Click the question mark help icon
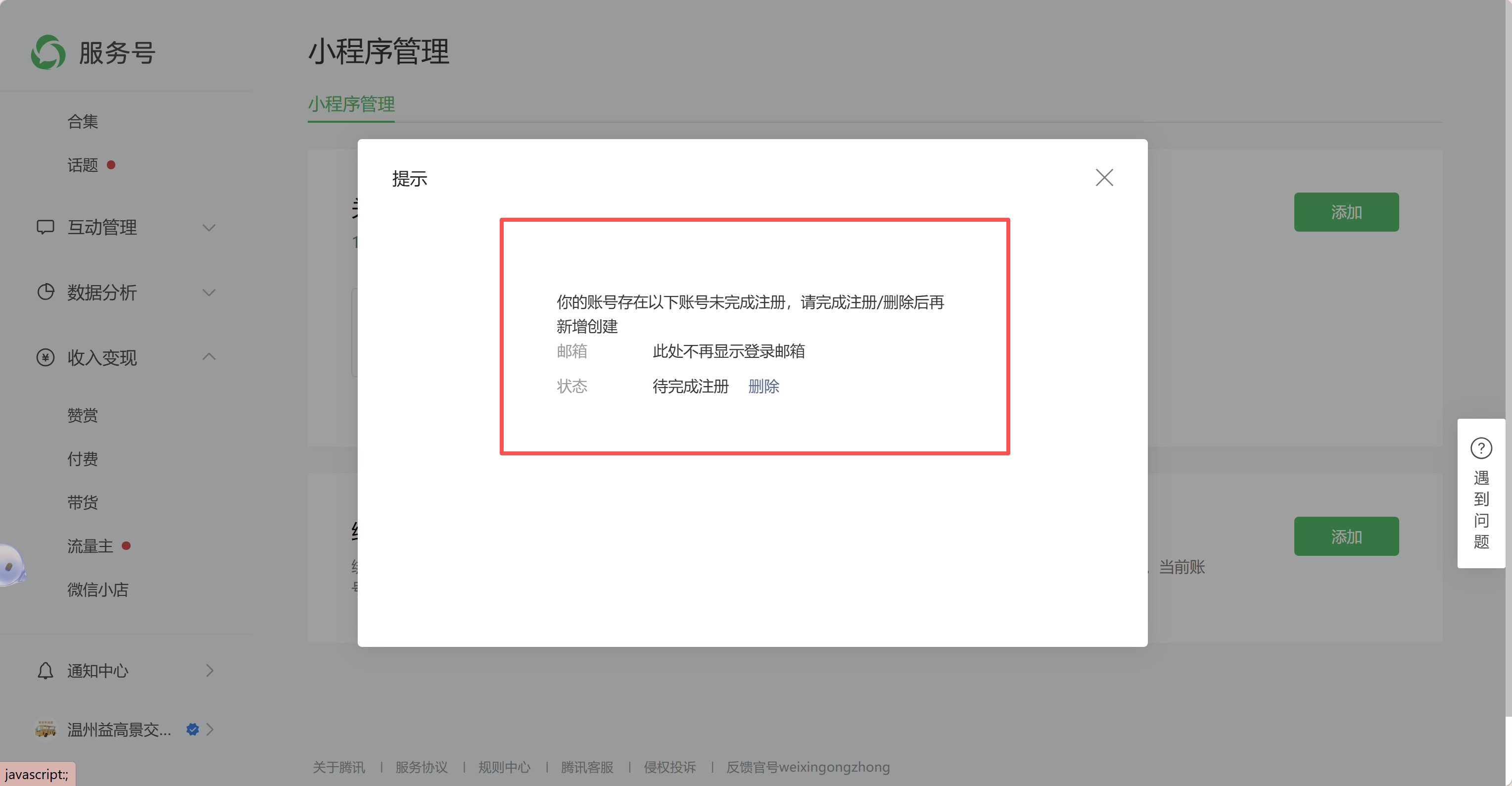Viewport: 1512px width, 786px height. [1480, 448]
